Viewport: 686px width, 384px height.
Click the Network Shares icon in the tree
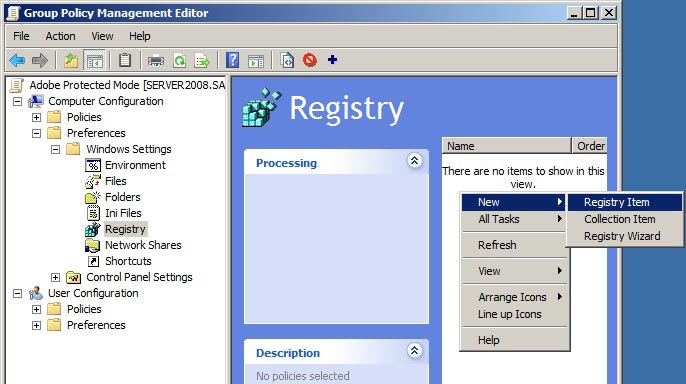(x=92, y=245)
